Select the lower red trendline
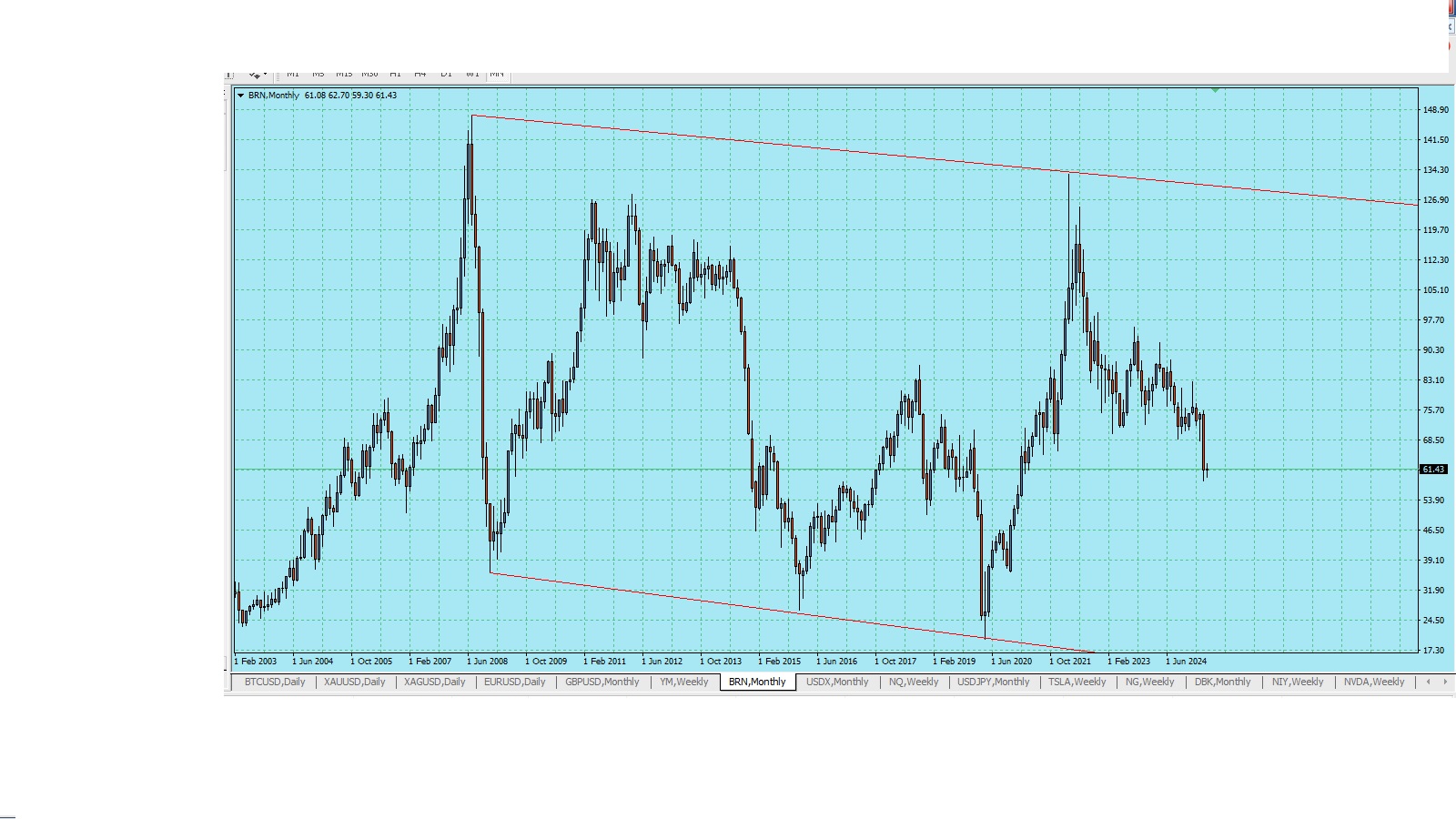The width and height of the screenshot is (1456, 819). tap(728, 603)
